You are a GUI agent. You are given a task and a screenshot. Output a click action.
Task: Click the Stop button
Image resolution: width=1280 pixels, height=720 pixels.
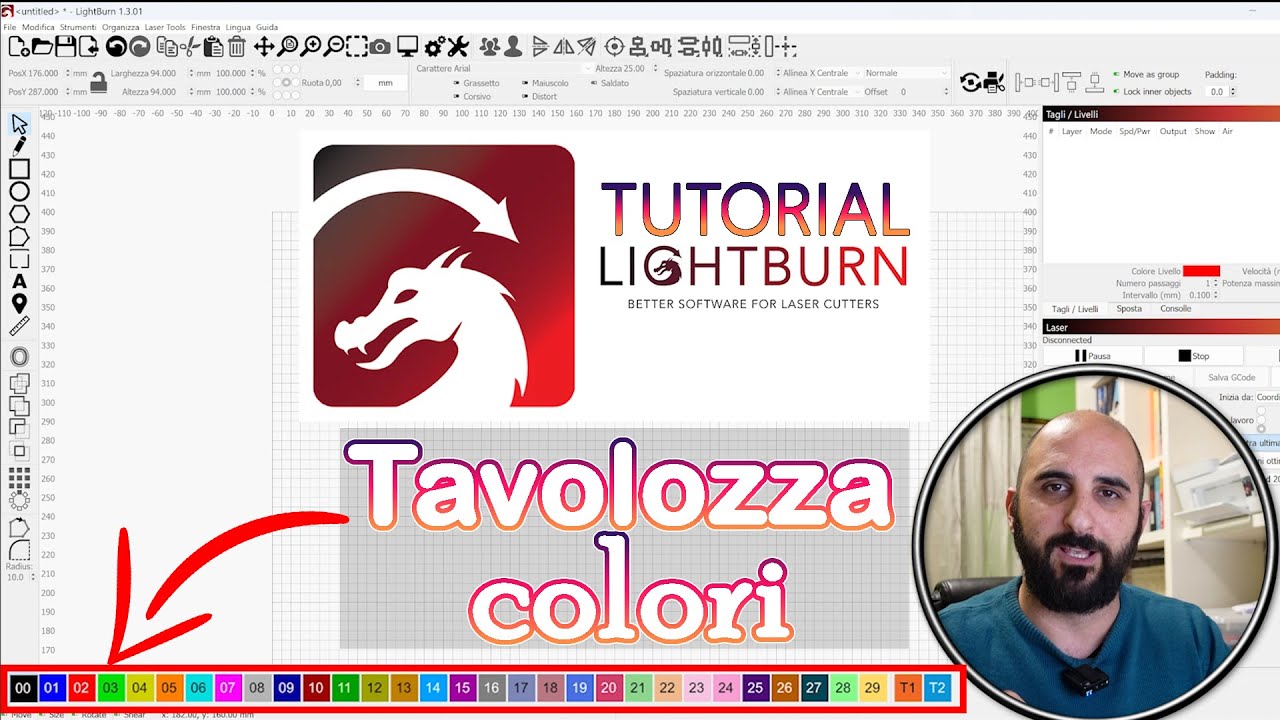click(x=1193, y=356)
